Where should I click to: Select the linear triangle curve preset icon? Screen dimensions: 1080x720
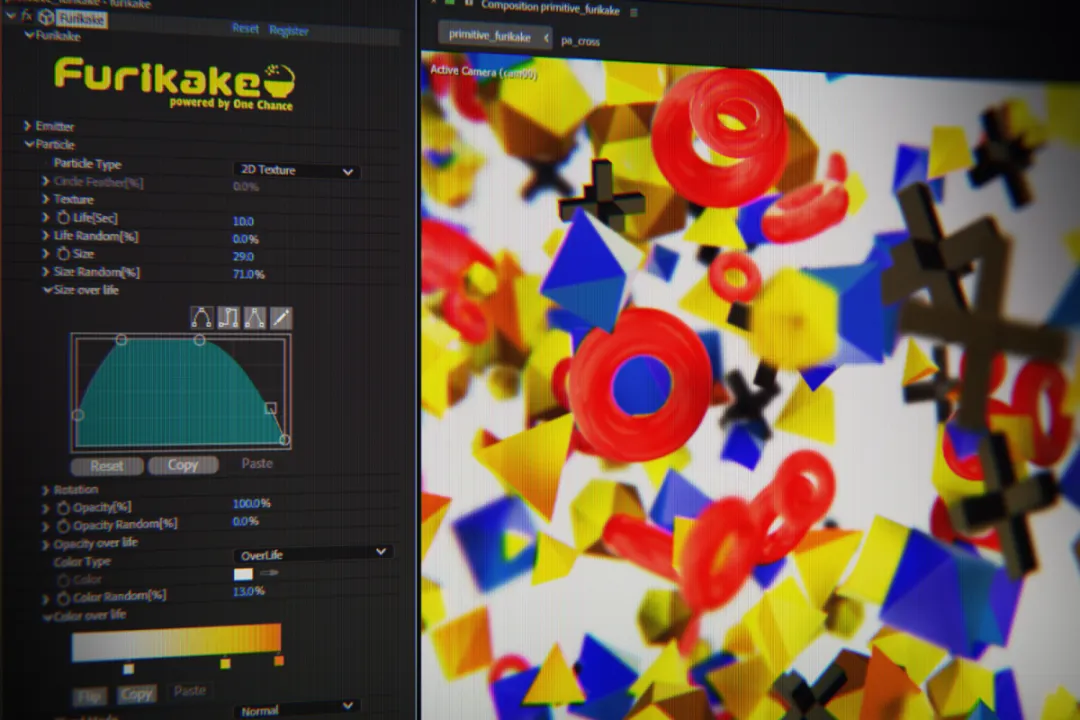pos(254,318)
